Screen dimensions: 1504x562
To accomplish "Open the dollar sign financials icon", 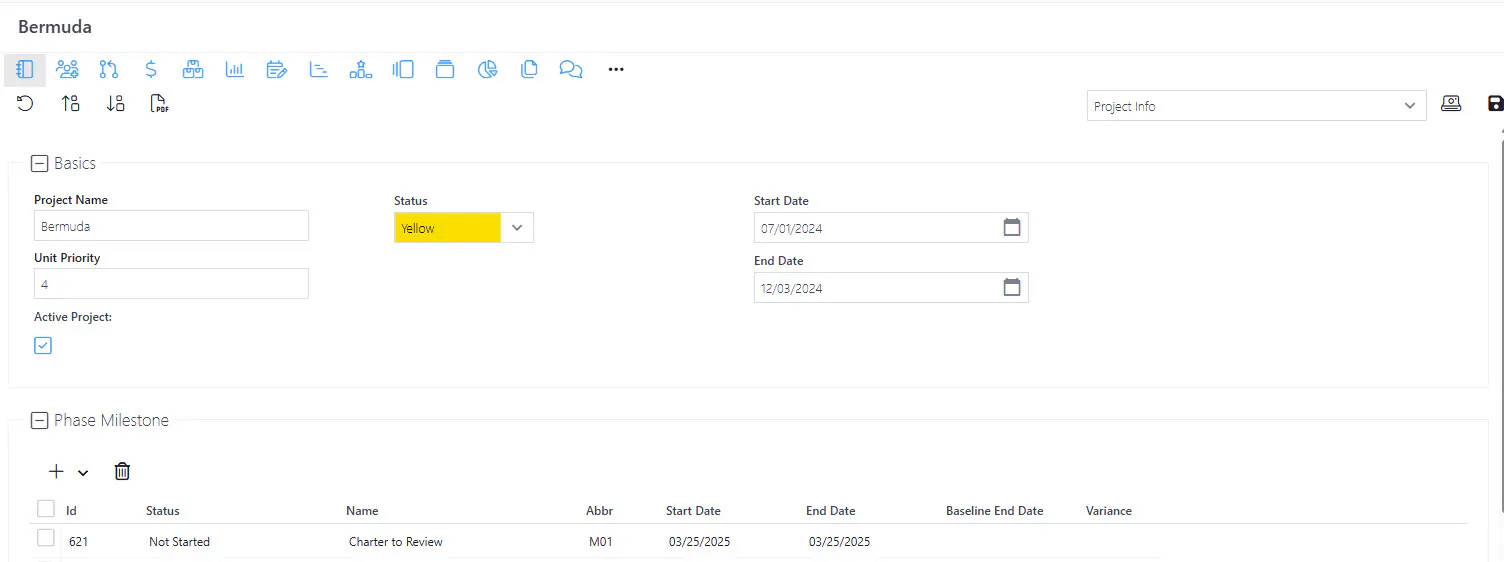I will (x=151, y=70).
